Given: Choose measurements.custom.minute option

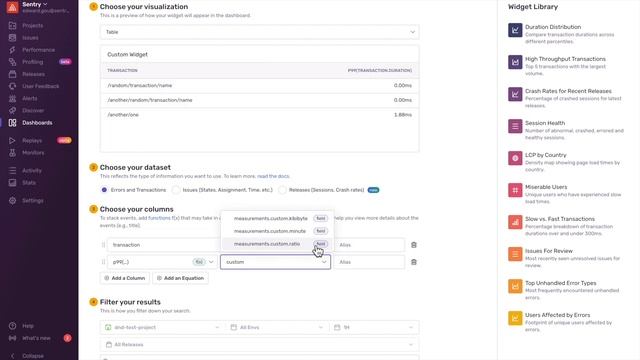Looking at the screenshot, I should coord(278,231).
